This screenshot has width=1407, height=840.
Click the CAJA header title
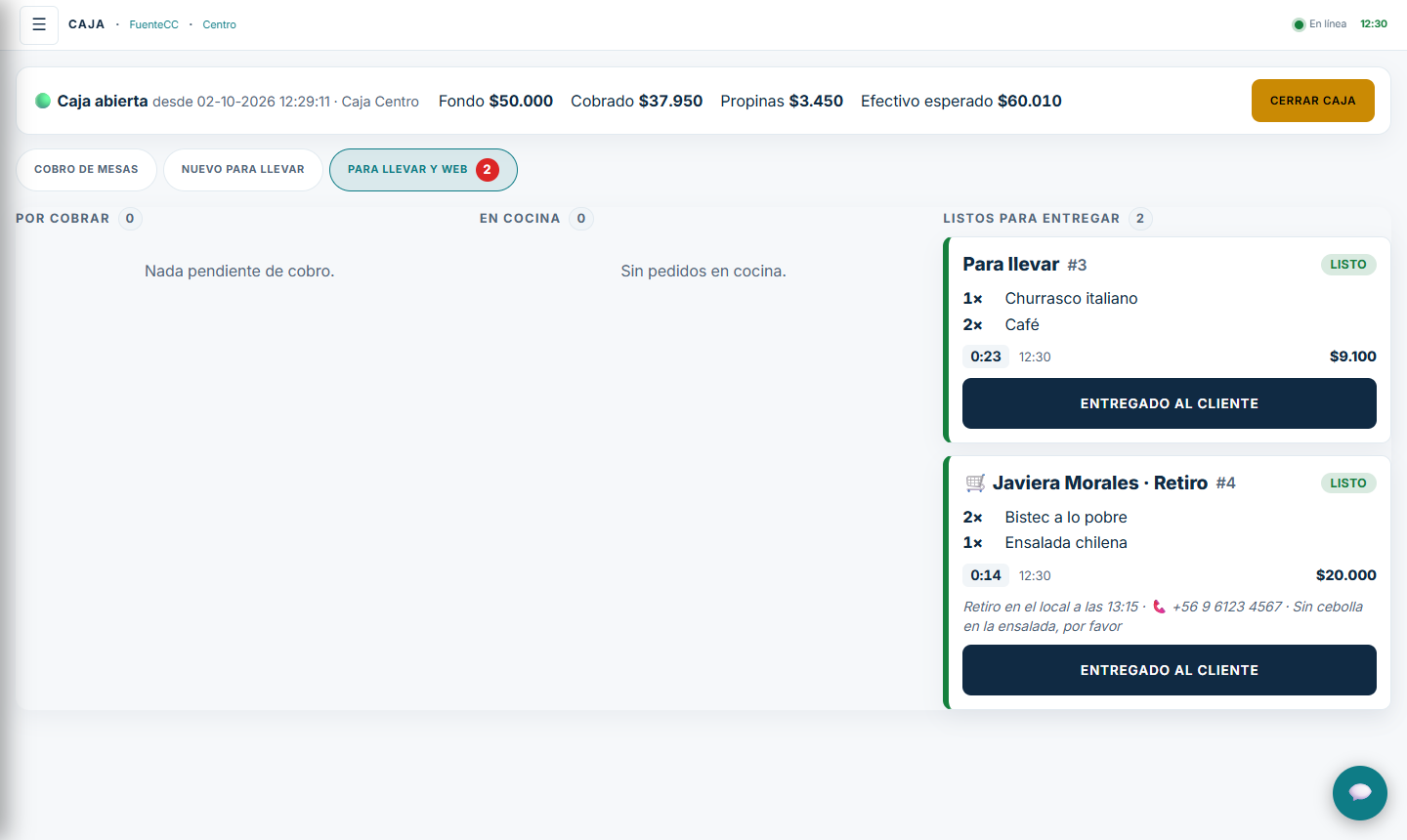[x=87, y=24]
